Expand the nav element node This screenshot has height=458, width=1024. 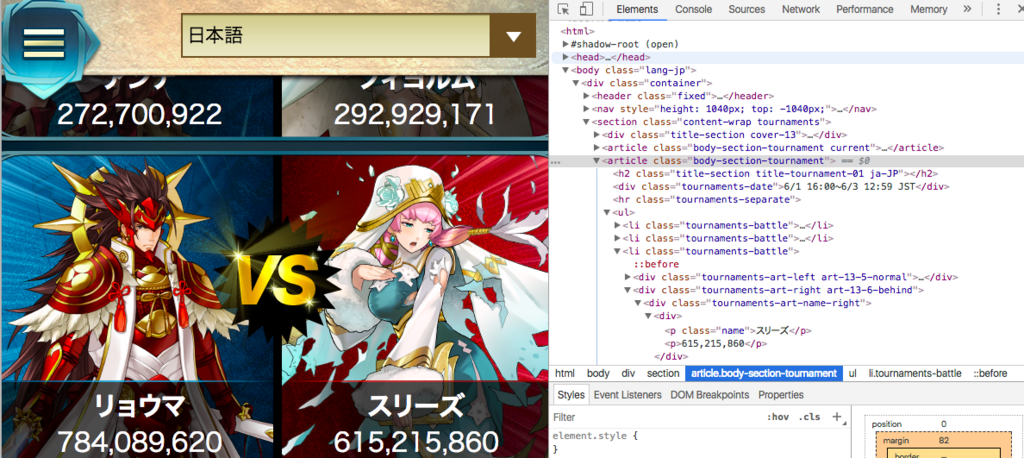tap(586, 109)
